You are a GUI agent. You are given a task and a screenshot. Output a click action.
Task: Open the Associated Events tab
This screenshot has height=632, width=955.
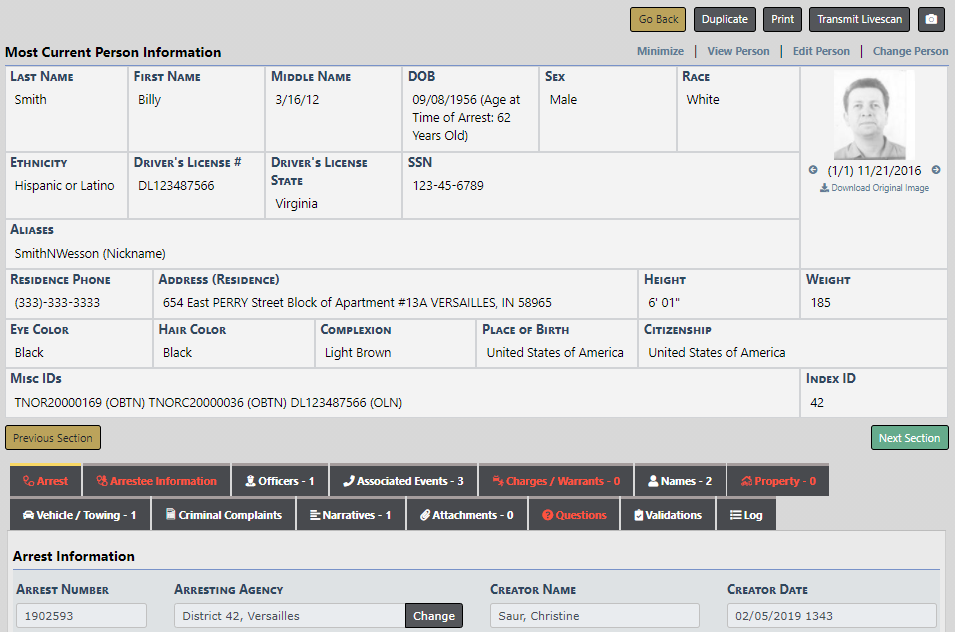(403, 481)
